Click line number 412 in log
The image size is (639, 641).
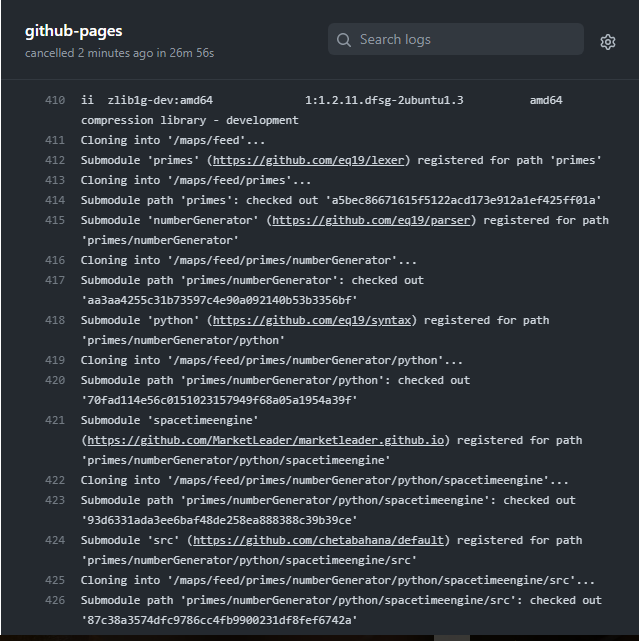pos(55,160)
